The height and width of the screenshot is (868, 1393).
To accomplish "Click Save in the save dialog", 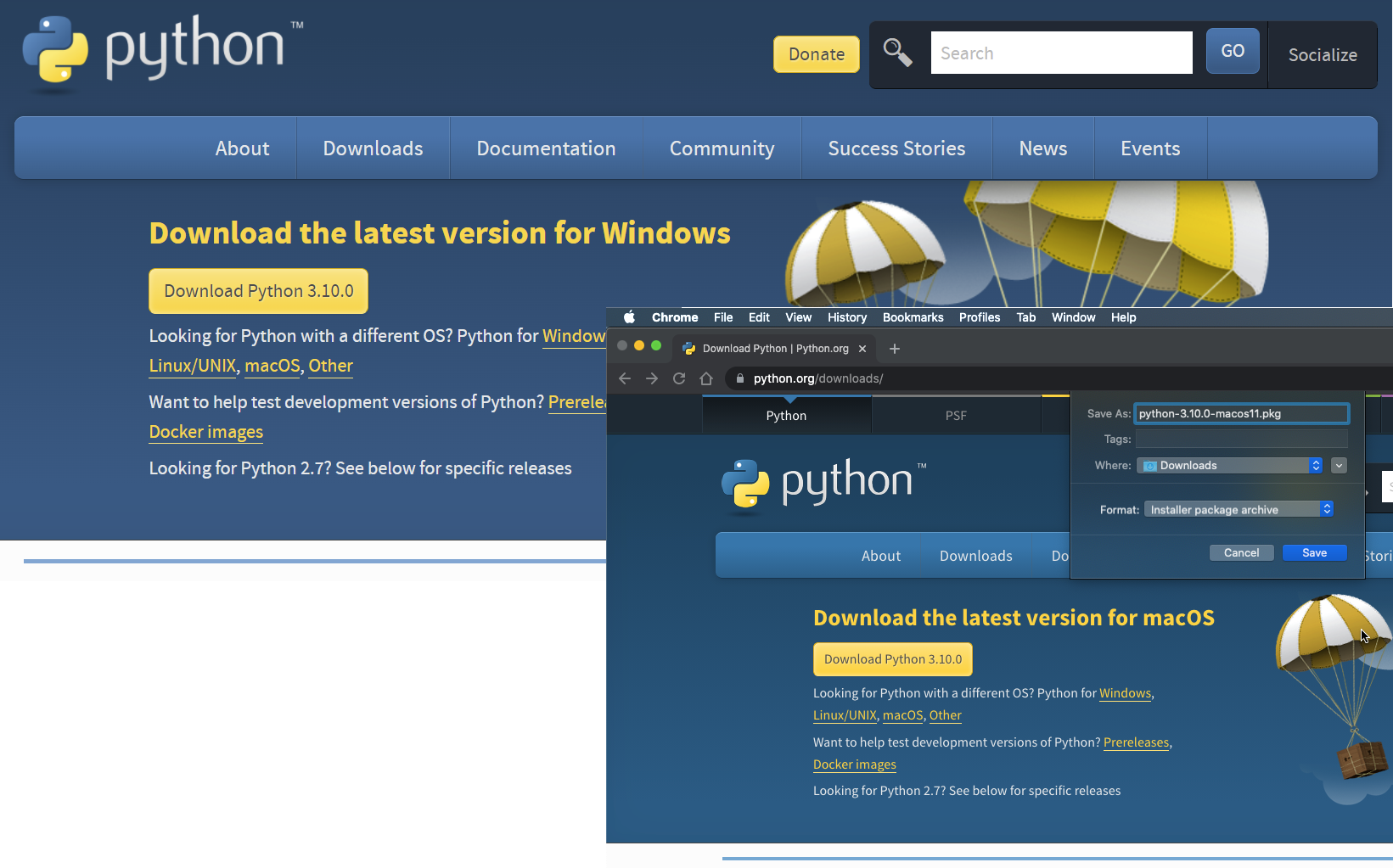I will [1314, 552].
